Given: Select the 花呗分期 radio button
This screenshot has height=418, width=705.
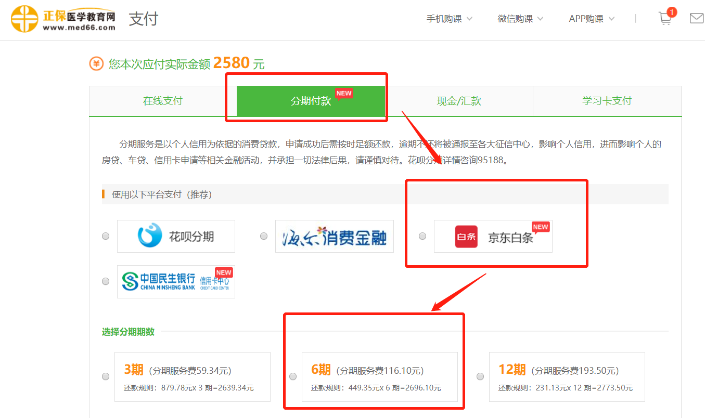Looking at the screenshot, I should click(x=105, y=237).
